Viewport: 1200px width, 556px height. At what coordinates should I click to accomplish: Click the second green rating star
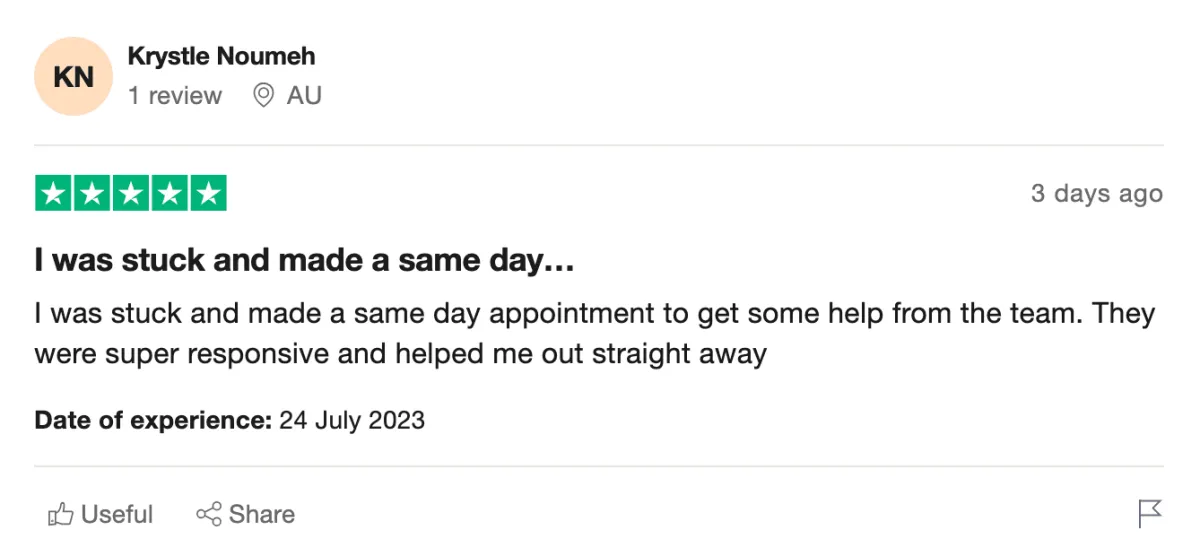(93, 193)
